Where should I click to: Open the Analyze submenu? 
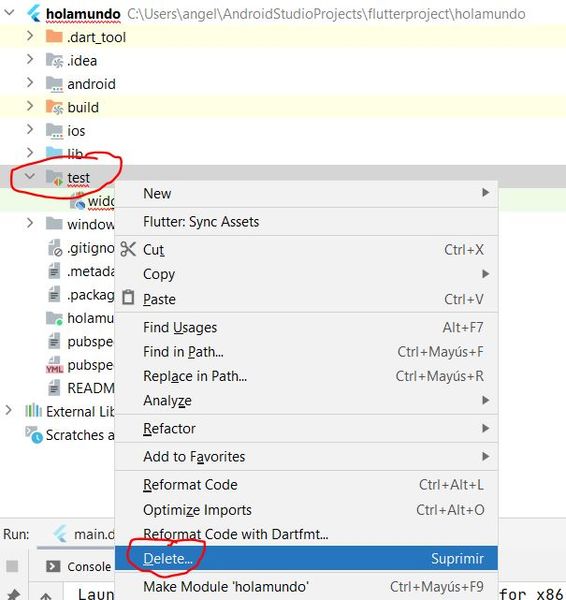(306, 401)
